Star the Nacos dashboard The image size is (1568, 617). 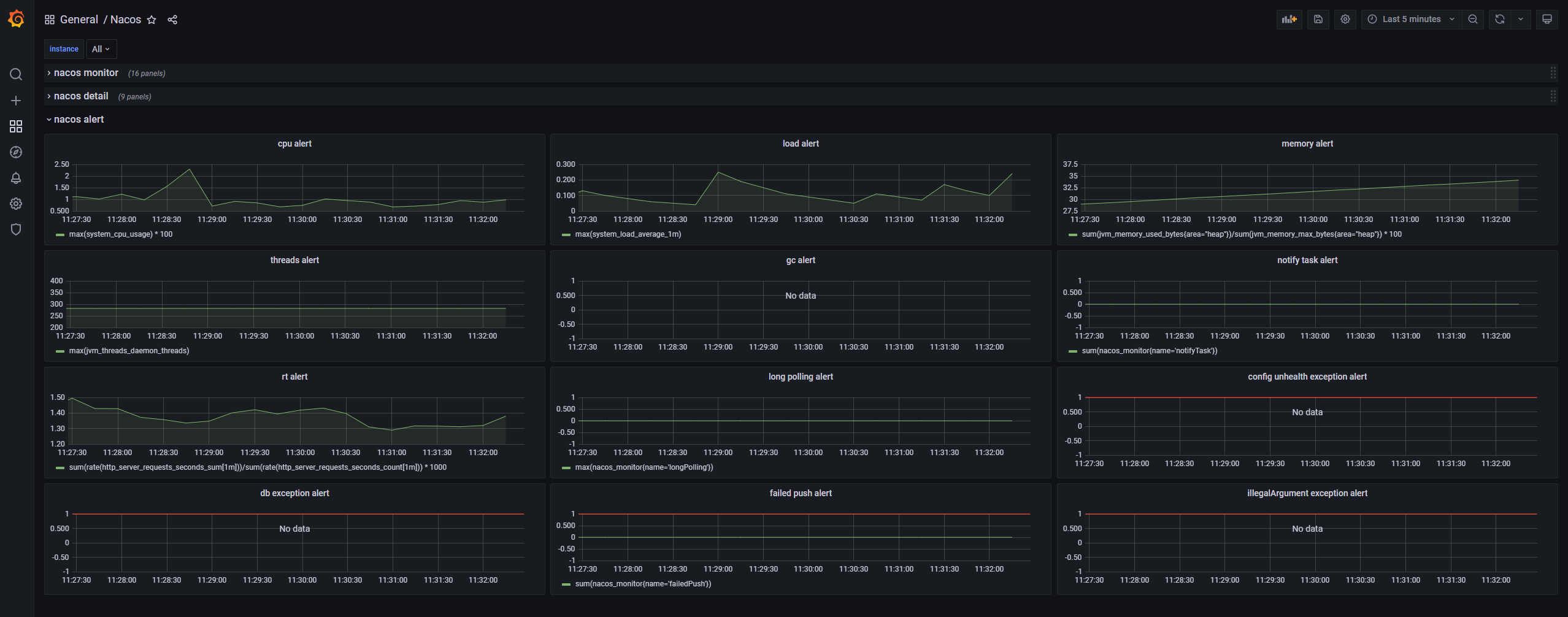152,20
